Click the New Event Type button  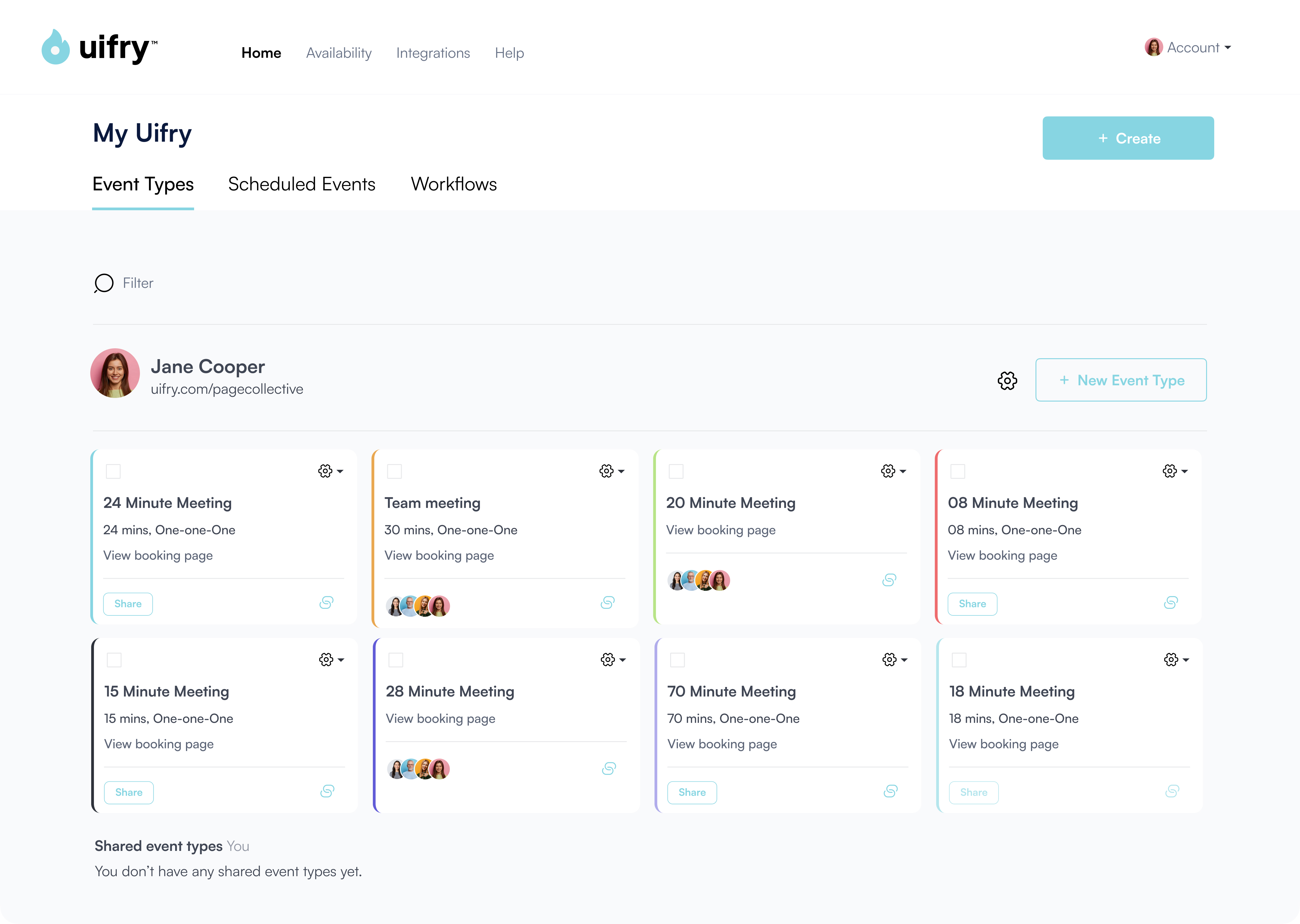pyautogui.click(x=1121, y=380)
